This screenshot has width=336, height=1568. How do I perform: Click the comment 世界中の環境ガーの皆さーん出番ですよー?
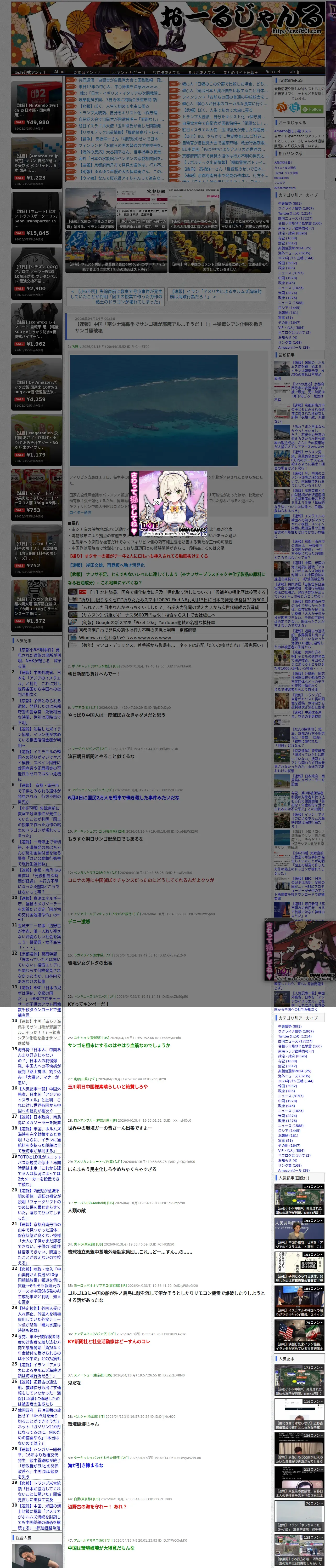110,1128
